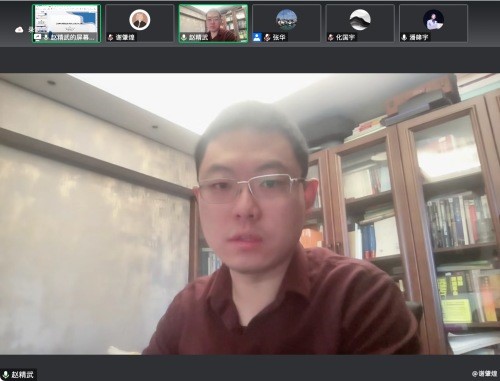
Task: Click 潘锦宇's microphone icon
Action: pos(404,37)
